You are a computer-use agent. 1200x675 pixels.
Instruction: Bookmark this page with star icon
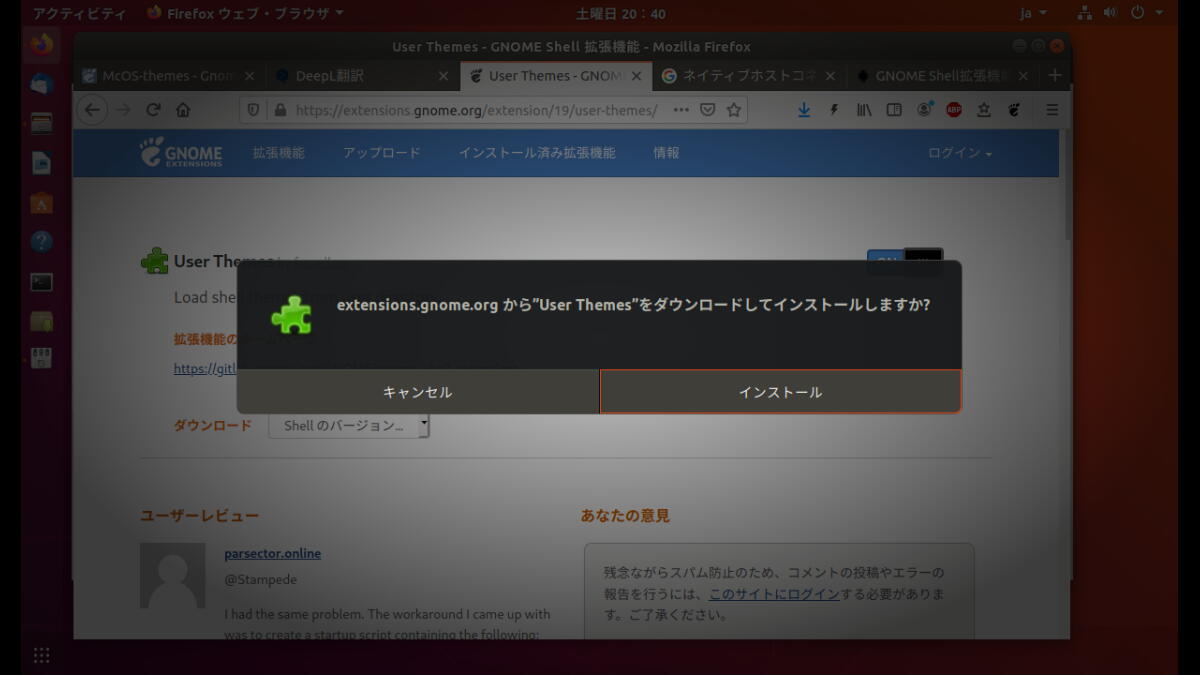[733, 110]
